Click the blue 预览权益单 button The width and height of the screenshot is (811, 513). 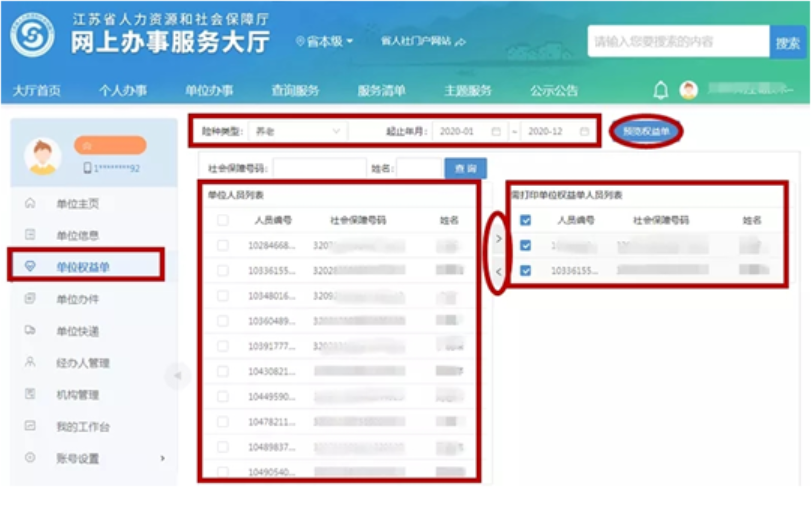point(646,131)
